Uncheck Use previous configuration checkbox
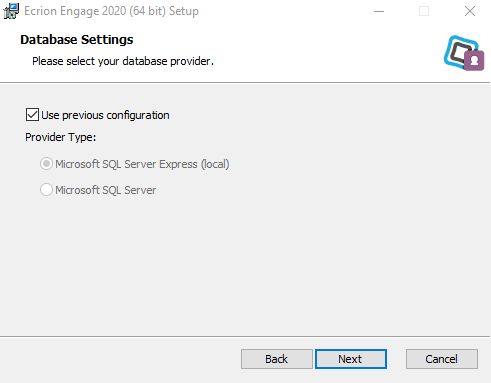491x383 pixels. point(32,115)
